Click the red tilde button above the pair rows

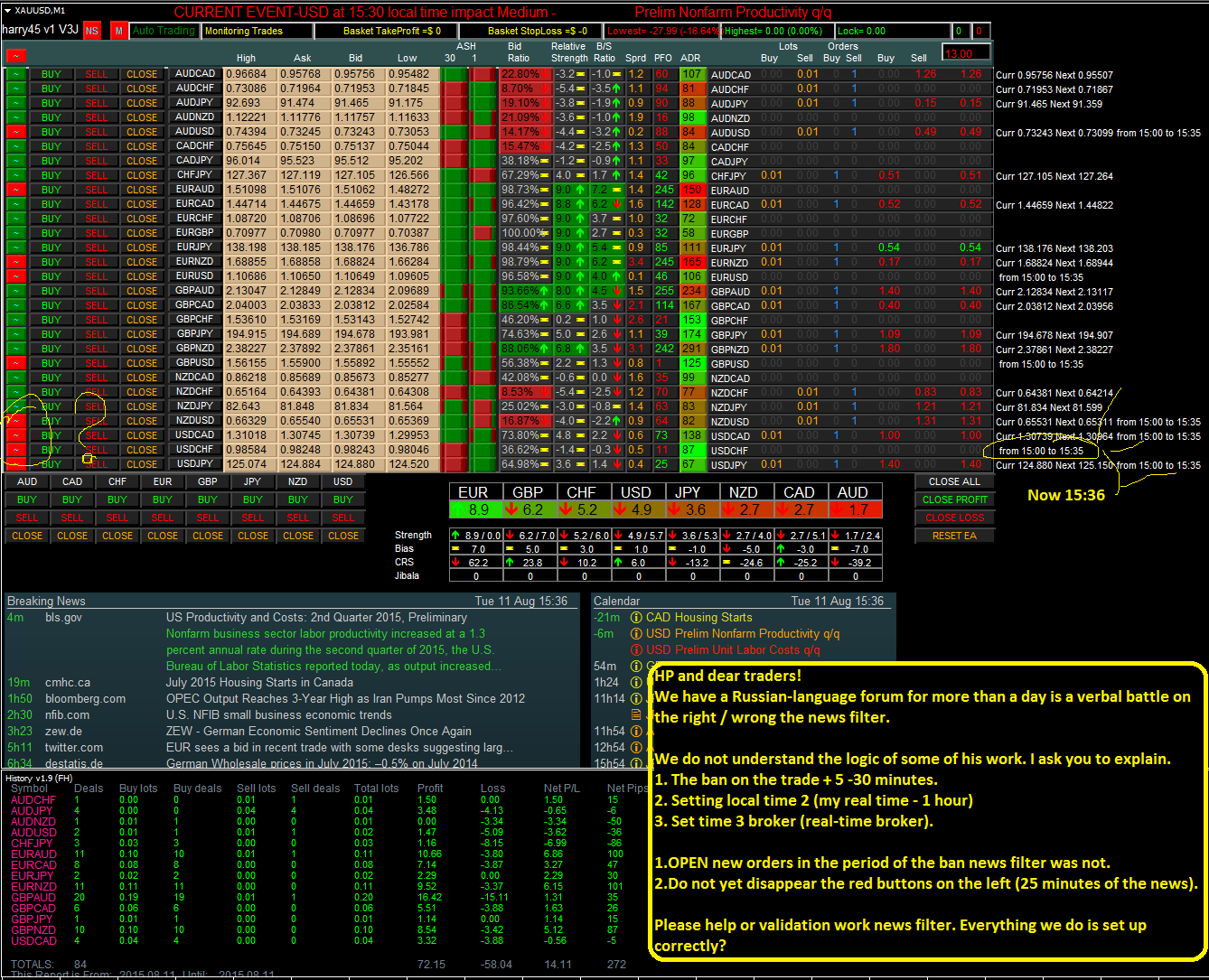16,55
